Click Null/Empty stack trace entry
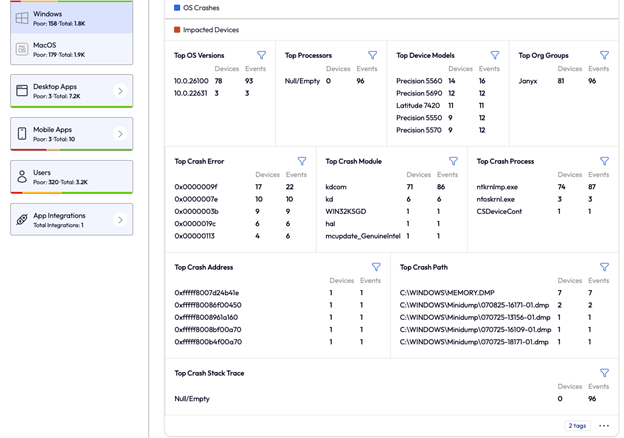Image resolution: width=624 pixels, height=438 pixels. pyautogui.click(x=192, y=399)
